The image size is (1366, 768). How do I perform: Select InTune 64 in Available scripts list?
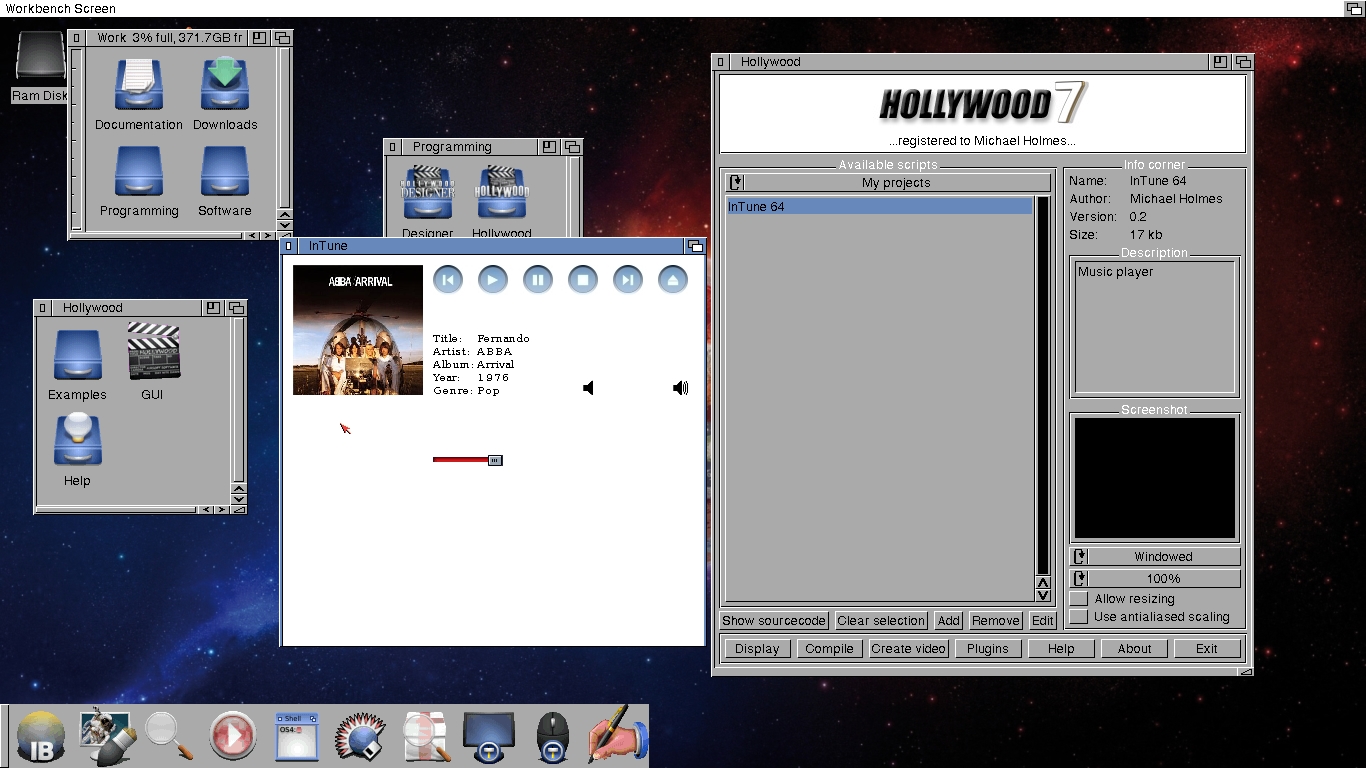(x=879, y=207)
